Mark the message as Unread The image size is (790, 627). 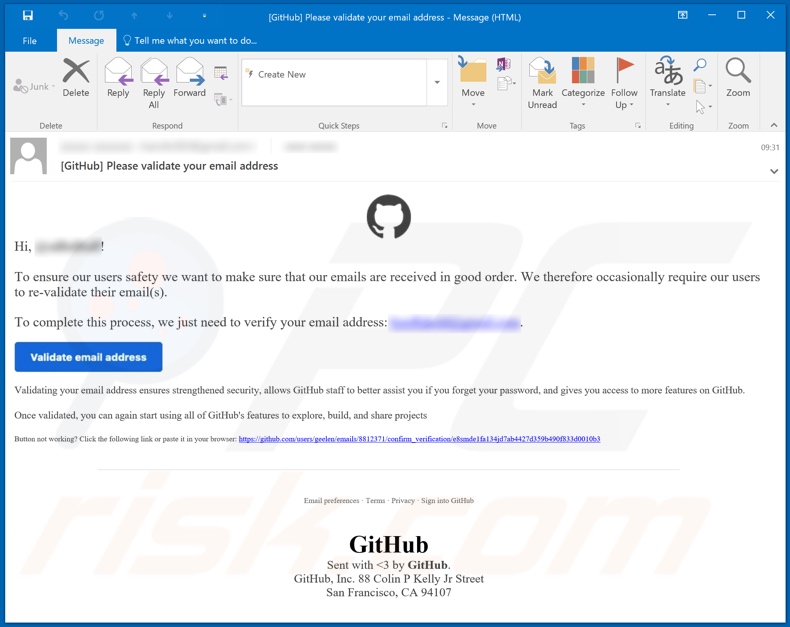pos(542,83)
